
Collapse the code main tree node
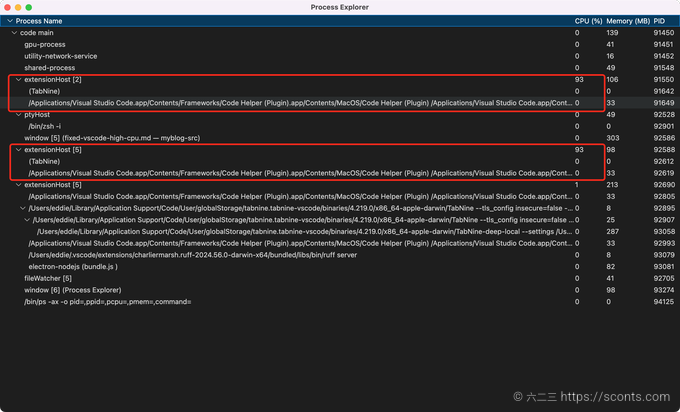(x=14, y=33)
